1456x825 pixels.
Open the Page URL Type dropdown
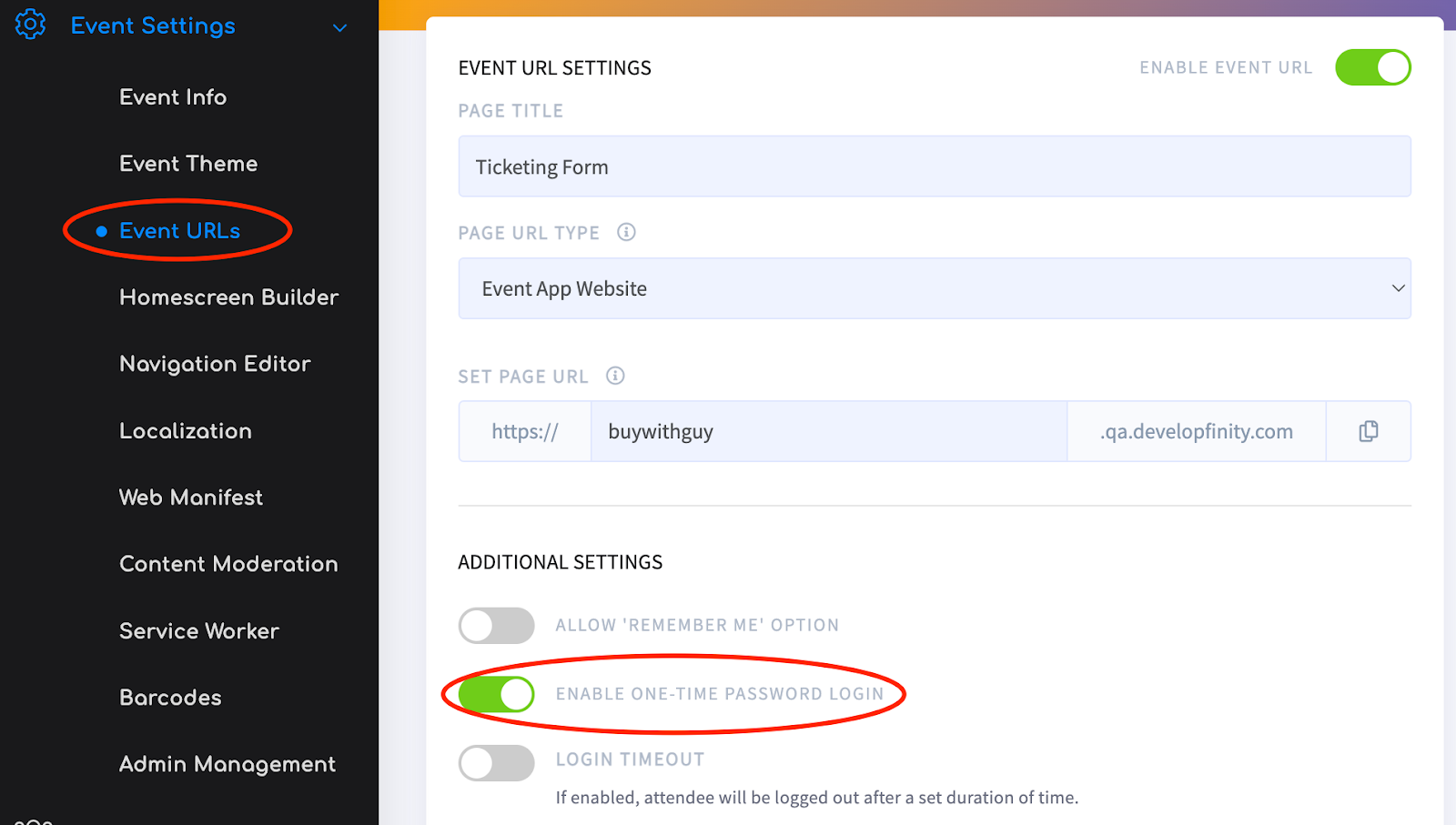click(x=934, y=288)
